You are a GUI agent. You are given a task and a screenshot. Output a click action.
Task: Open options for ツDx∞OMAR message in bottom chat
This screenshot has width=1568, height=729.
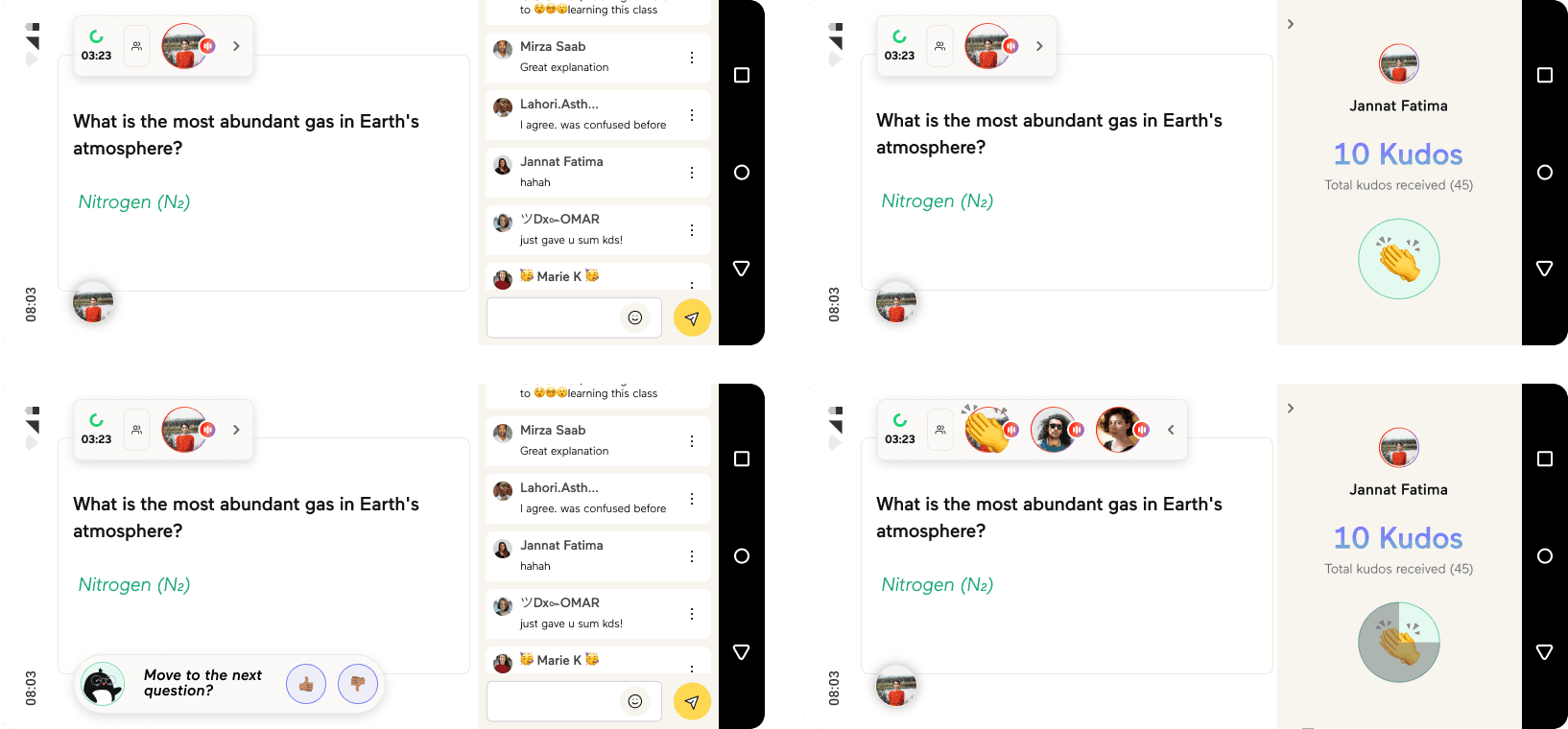coord(692,614)
